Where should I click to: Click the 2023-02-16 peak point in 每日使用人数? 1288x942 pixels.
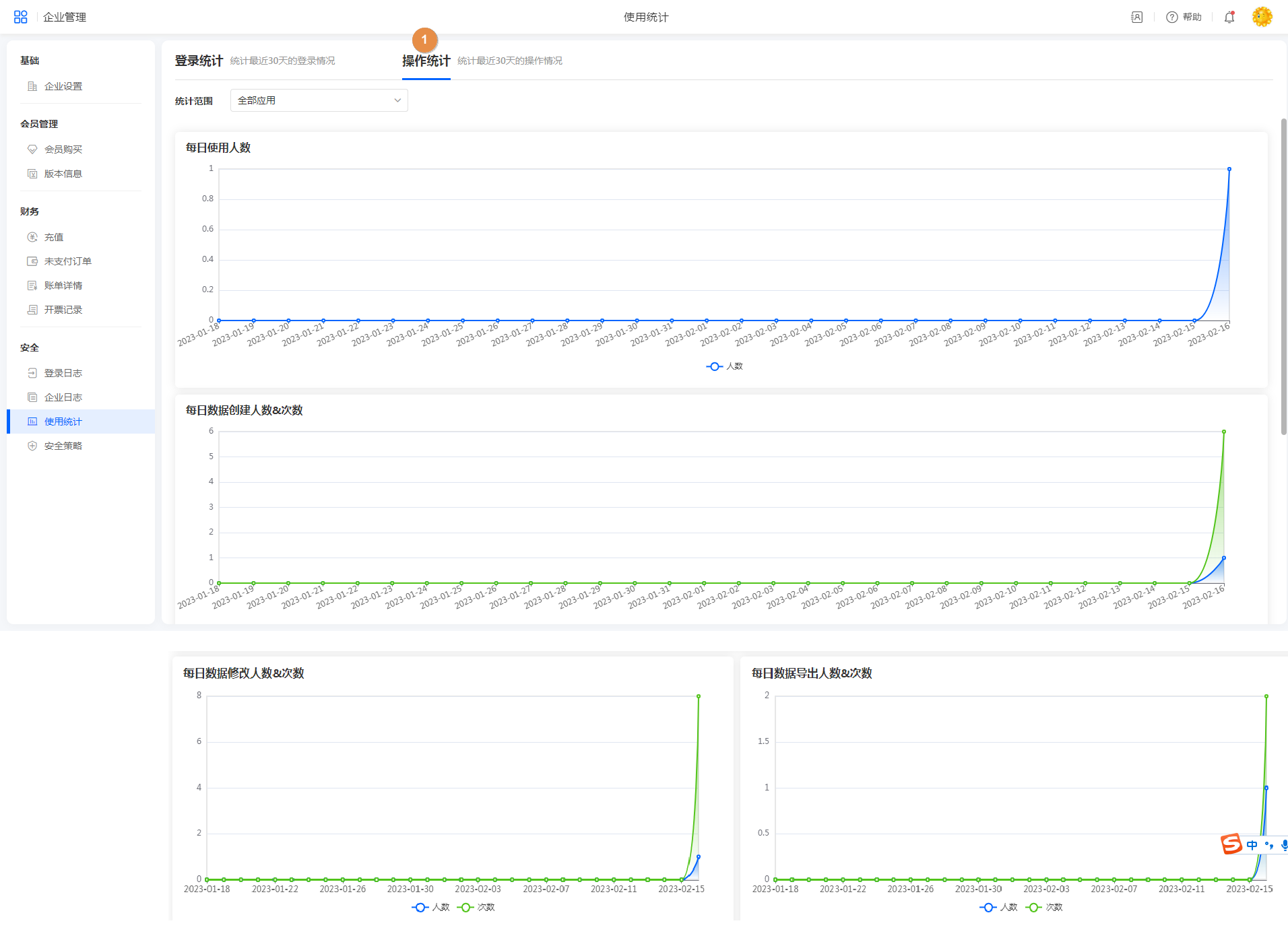[1229, 169]
